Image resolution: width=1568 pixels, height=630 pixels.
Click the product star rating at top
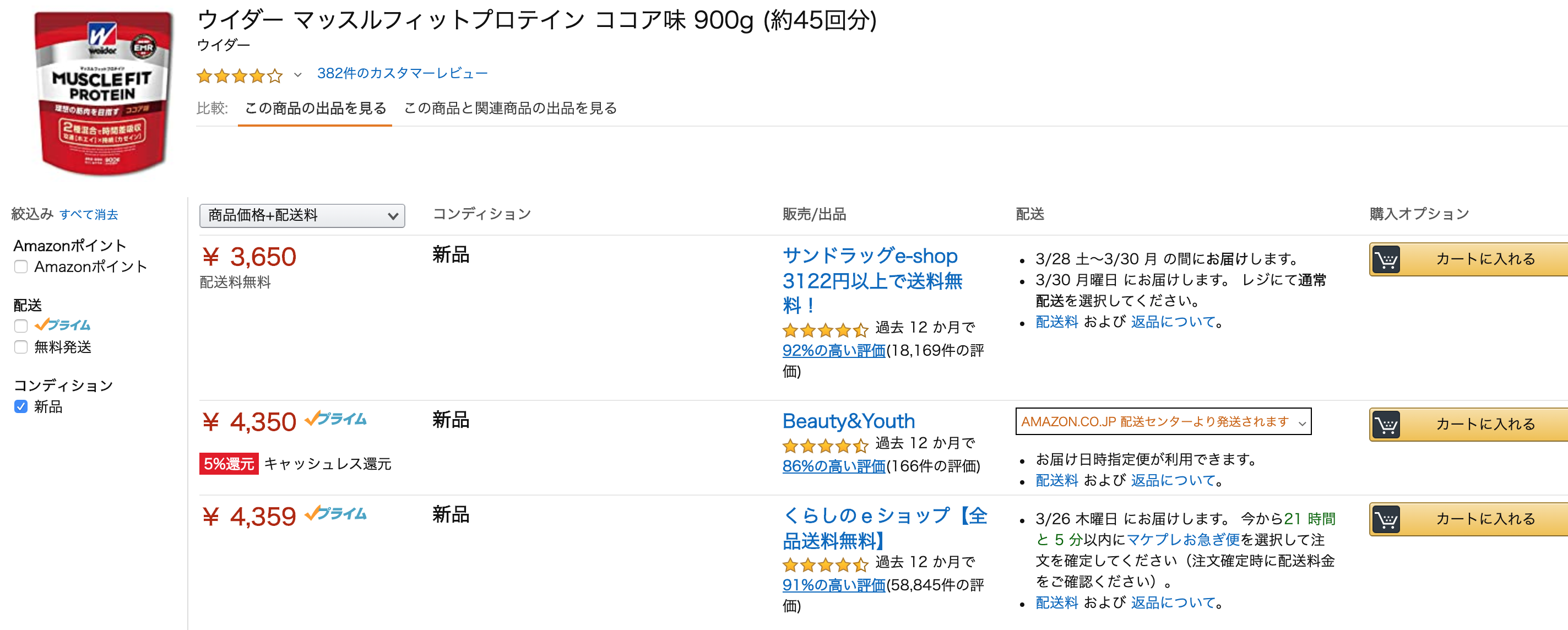click(x=240, y=76)
